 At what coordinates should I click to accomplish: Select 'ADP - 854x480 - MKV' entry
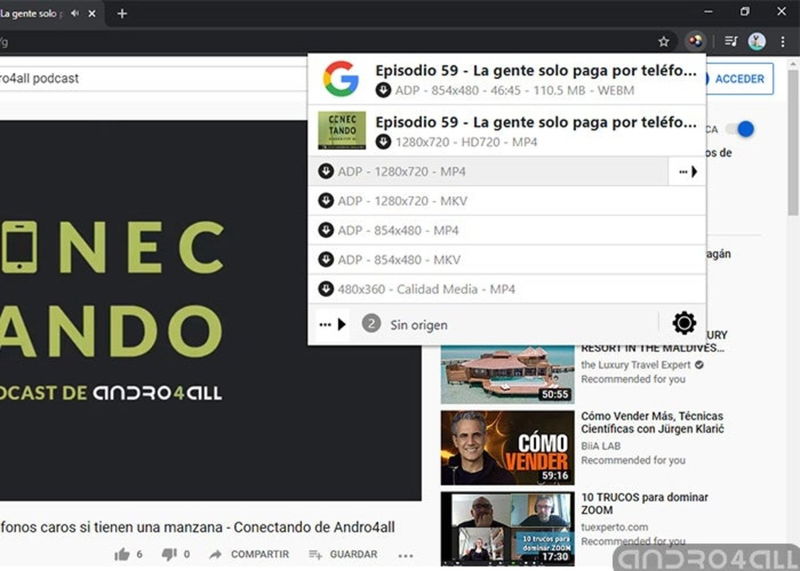pos(507,260)
